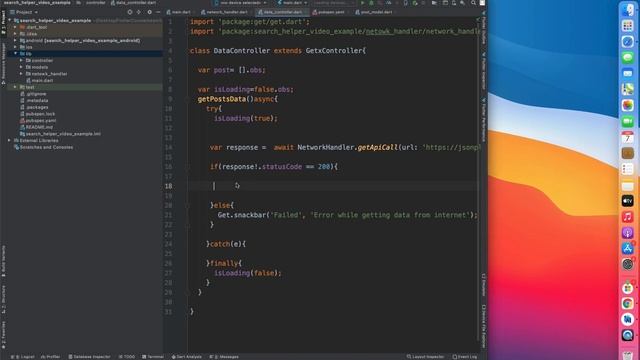Open the TODO tool window
The image size is (640, 360).
tap(127, 357)
